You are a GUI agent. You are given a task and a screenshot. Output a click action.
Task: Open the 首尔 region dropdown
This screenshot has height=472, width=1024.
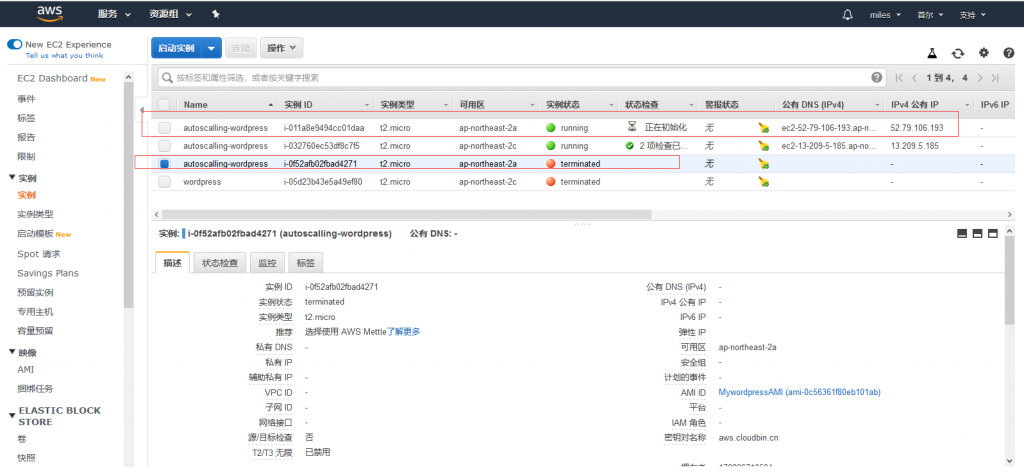[929, 14]
